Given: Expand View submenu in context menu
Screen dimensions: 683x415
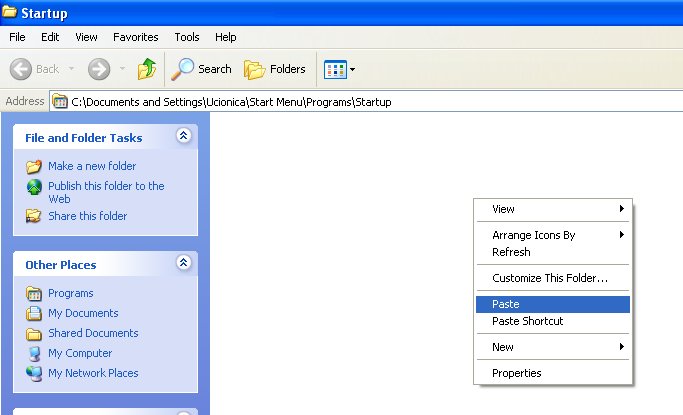Looking at the screenshot, I should (553, 209).
